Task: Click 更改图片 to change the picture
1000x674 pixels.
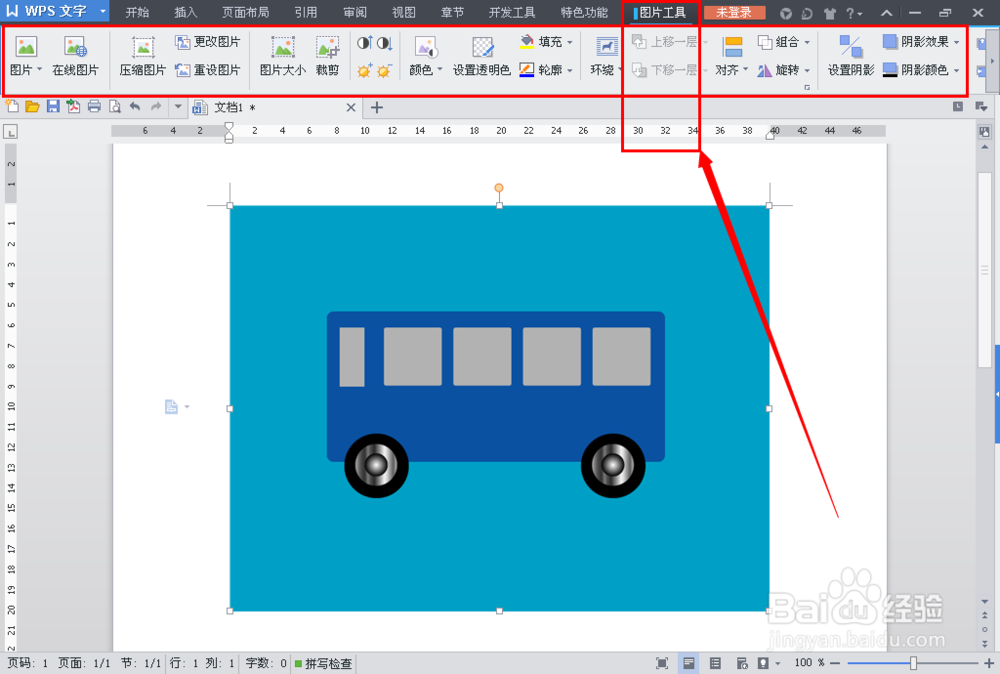Action: (209, 41)
